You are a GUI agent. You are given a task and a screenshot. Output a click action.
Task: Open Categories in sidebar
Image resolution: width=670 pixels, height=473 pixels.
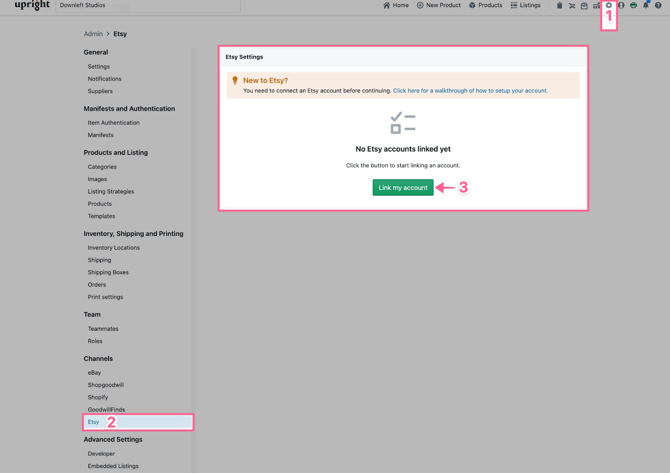pyautogui.click(x=102, y=167)
